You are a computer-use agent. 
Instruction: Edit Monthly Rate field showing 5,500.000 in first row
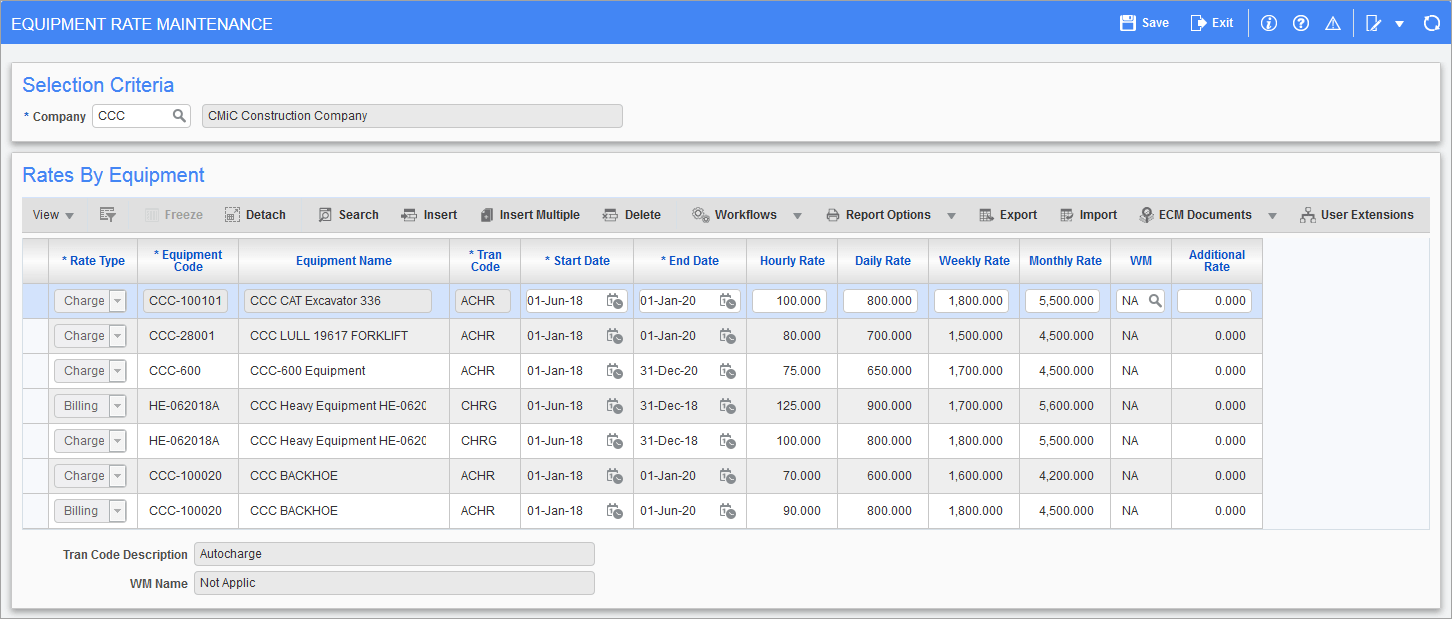1063,301
